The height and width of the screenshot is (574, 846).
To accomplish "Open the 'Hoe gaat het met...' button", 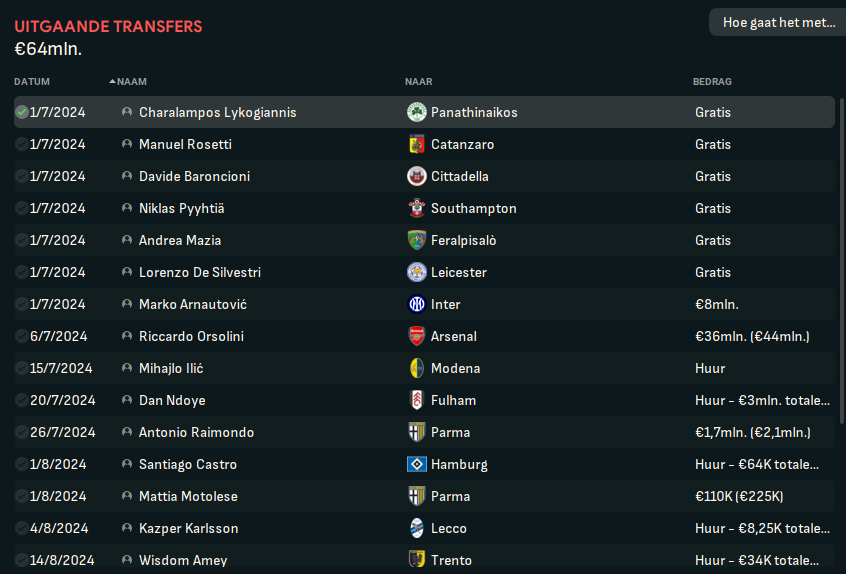I will point(777,22).
